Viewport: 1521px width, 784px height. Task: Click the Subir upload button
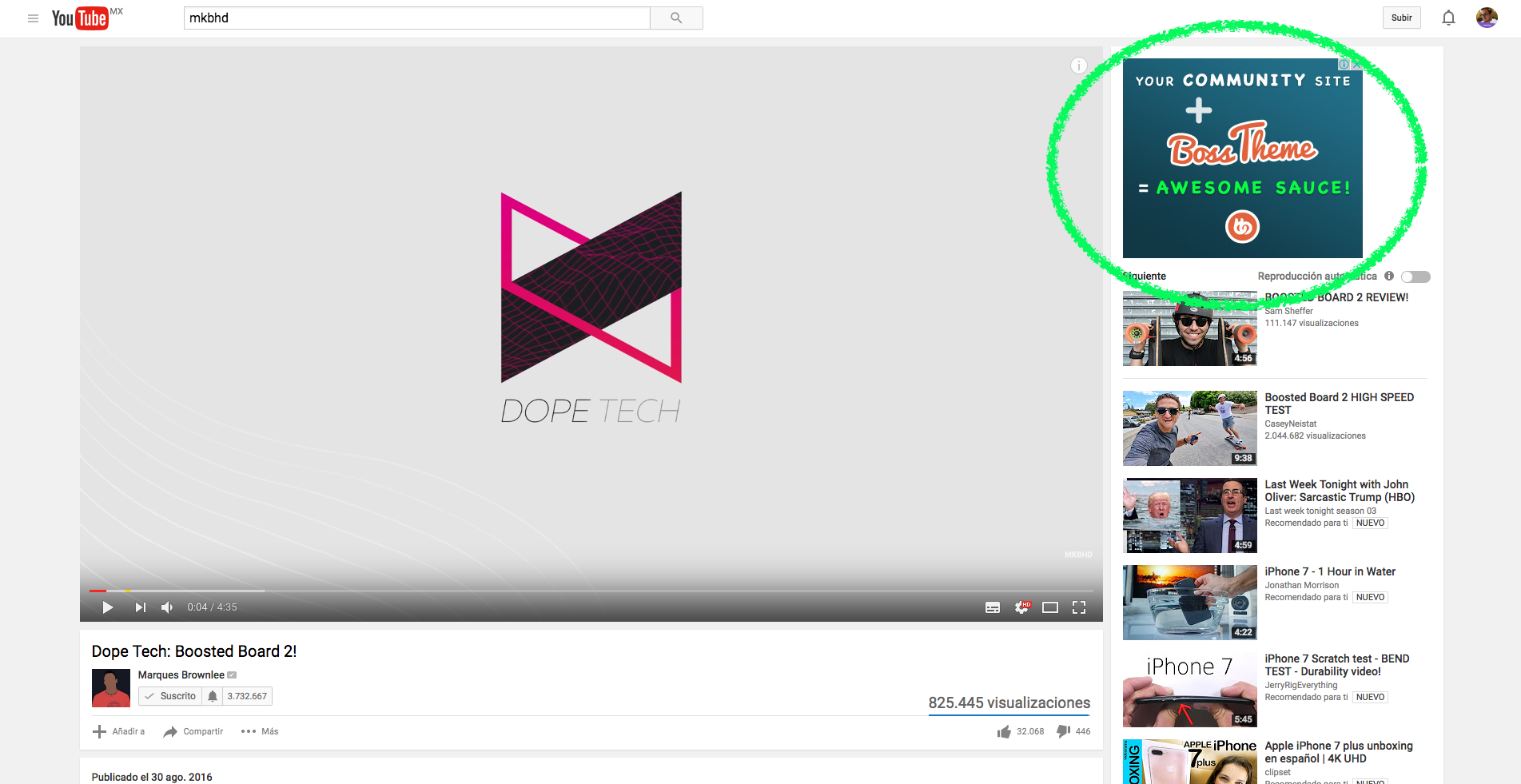(x=1402, y=18)
